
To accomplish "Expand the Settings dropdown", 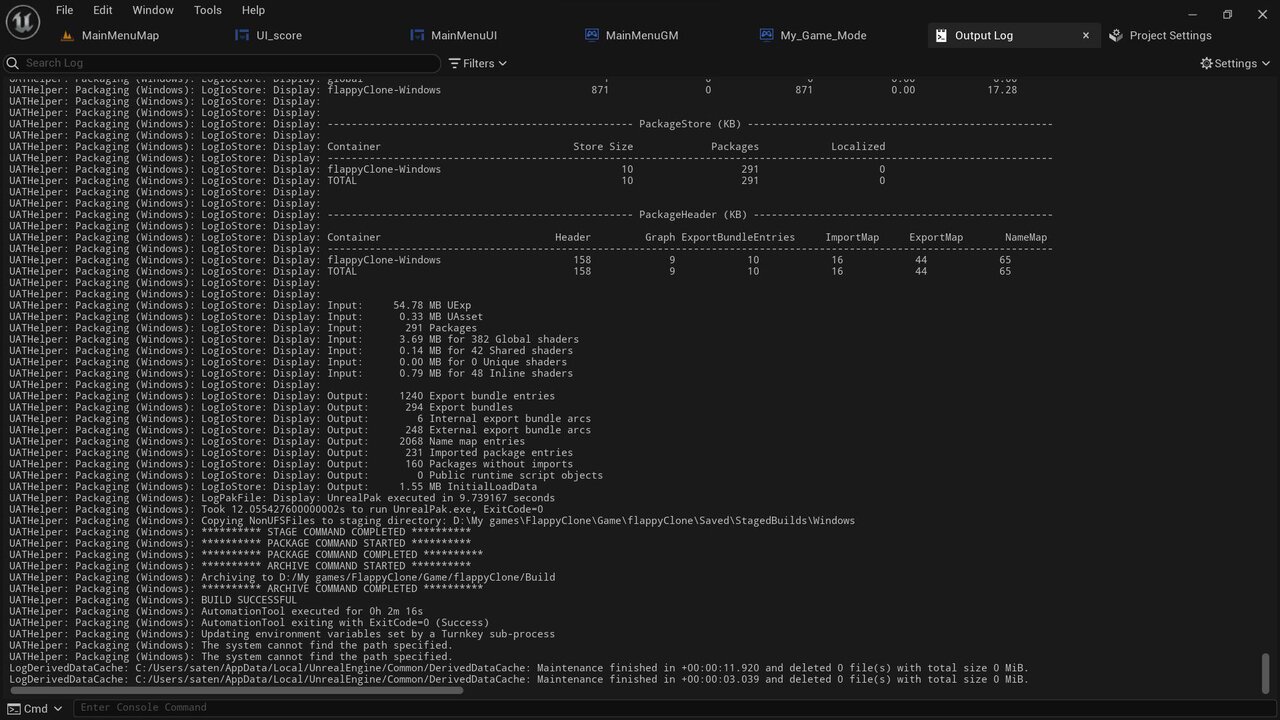I will click(x=1236, y=63).
